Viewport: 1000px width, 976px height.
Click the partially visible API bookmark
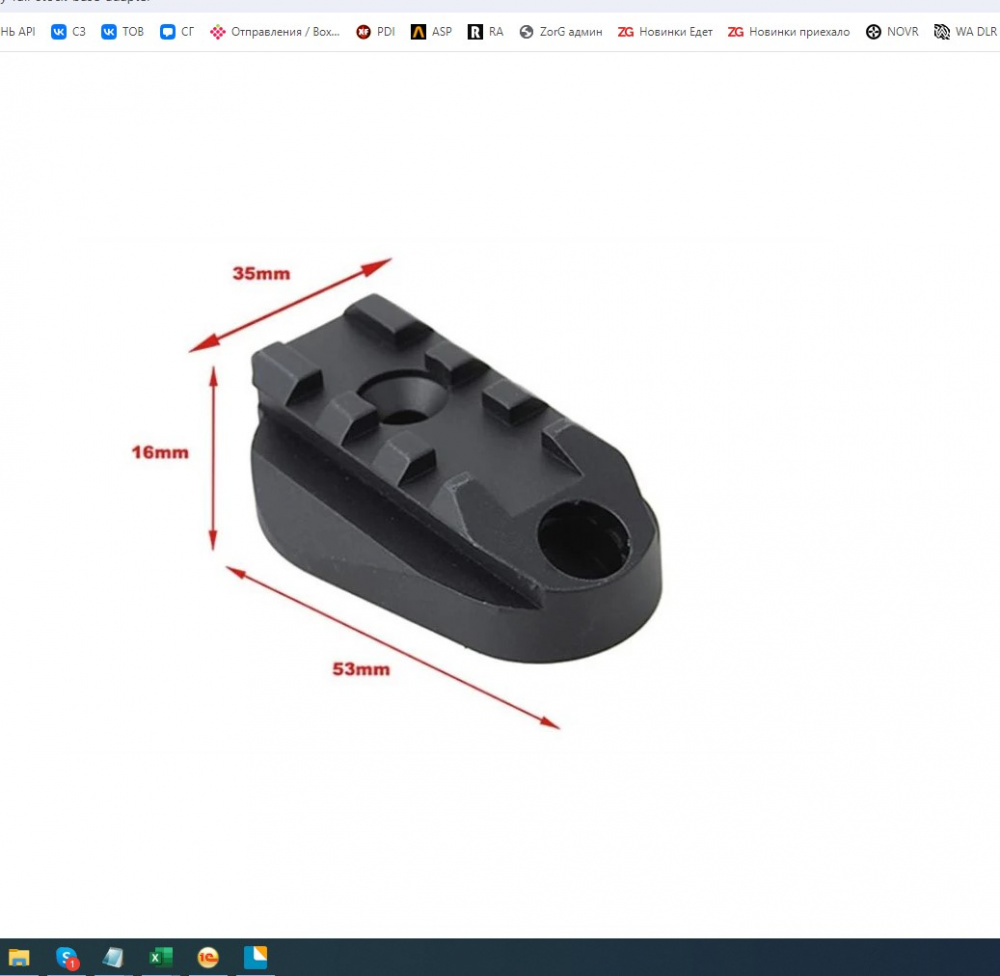(17, 32)
